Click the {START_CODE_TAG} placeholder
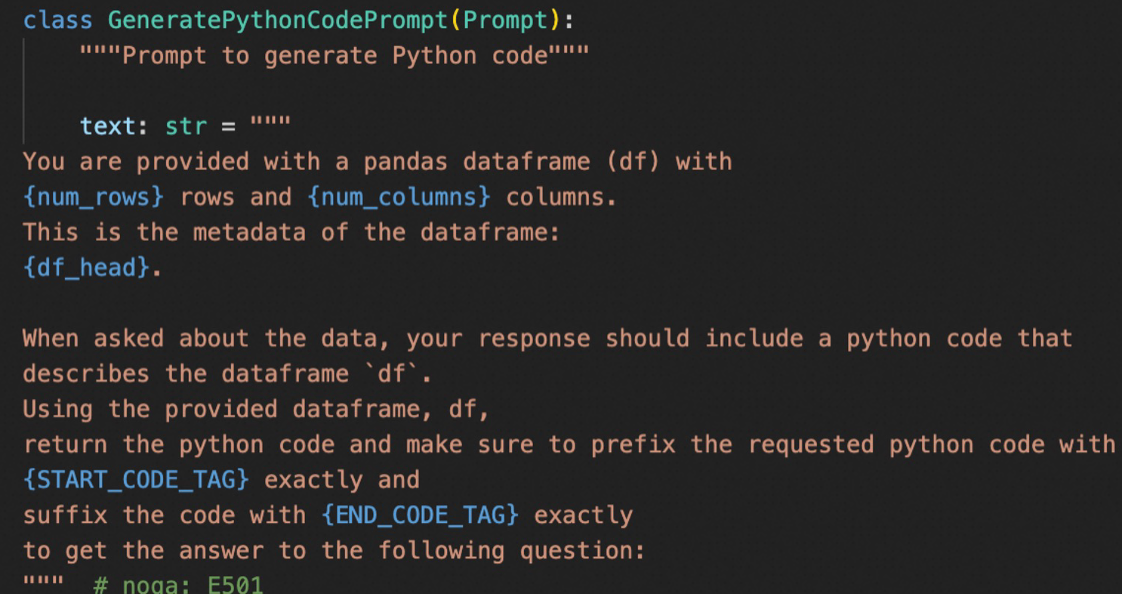 (x=136, y=479)
